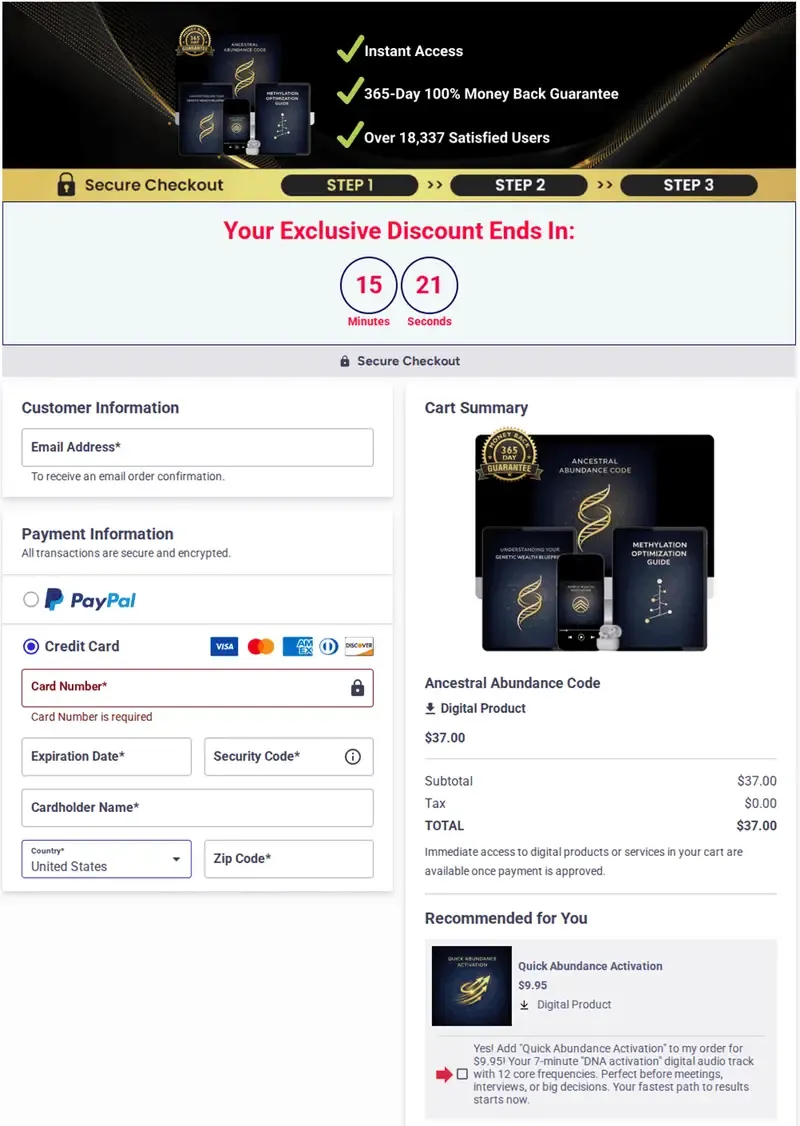Open the Security Code info icon

(353, 756)
